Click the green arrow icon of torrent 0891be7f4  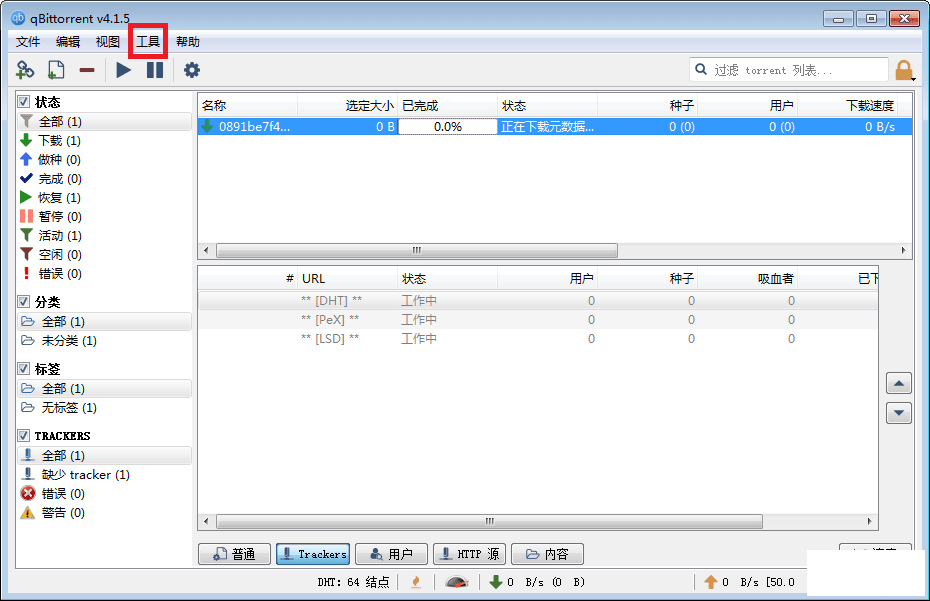pyautogui.click(x=207, y=126)
